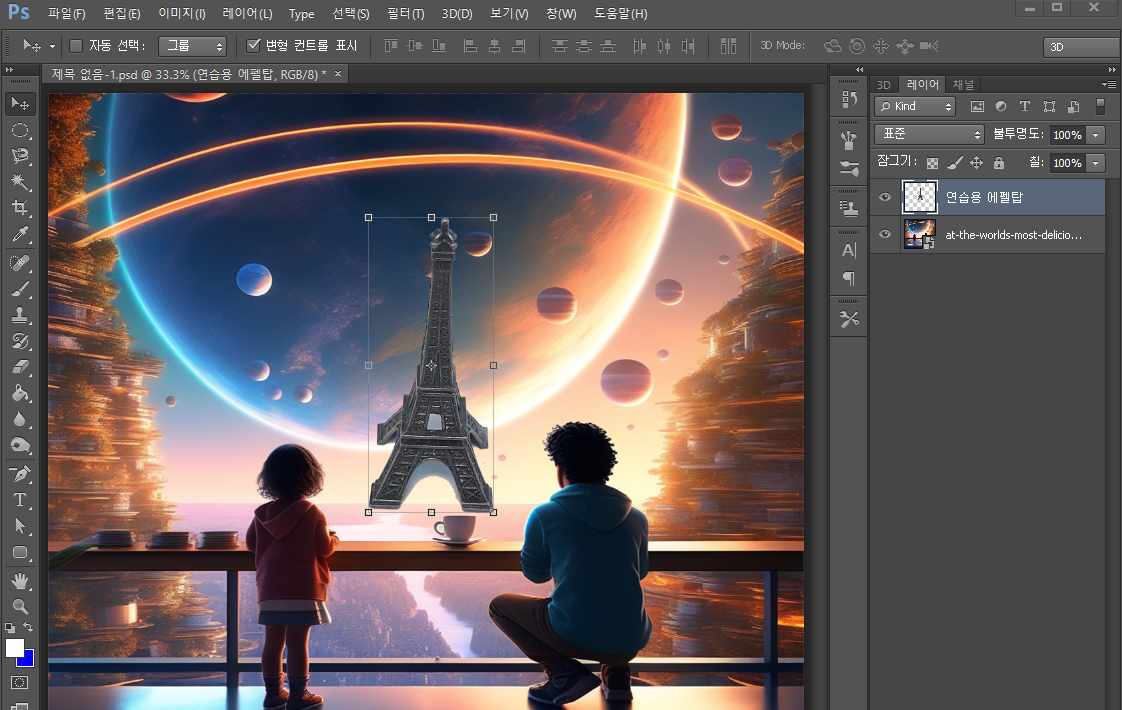Toggle lock all for layer
This screenshot has height=710, width=1122.
coord(999,163)
